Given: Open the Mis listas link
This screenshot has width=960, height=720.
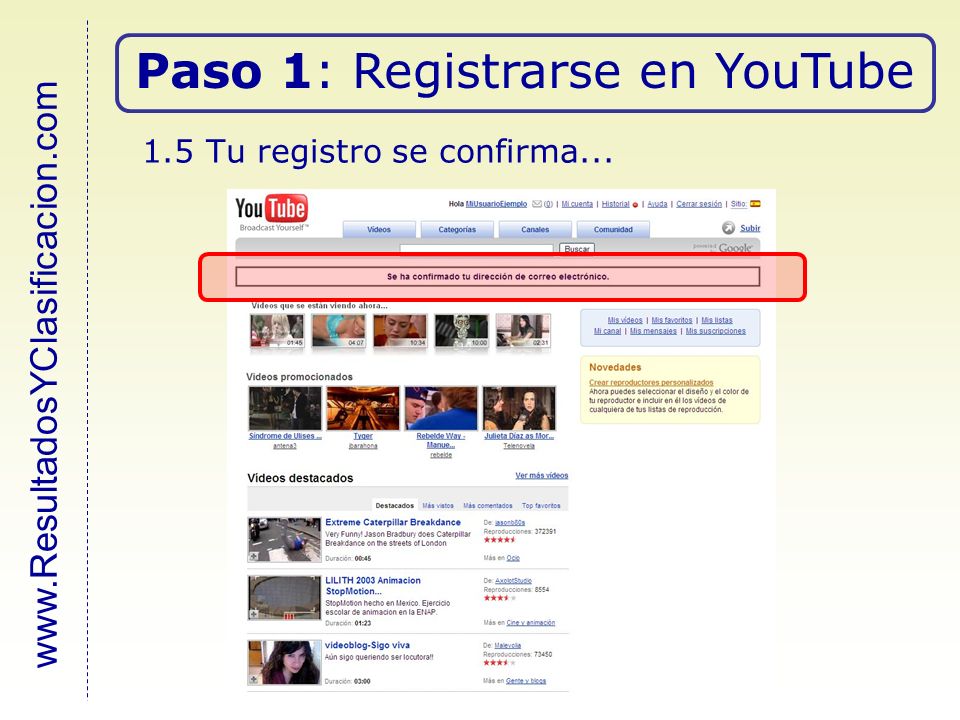Looking at the screenshot, I should (x=716, y=320).
